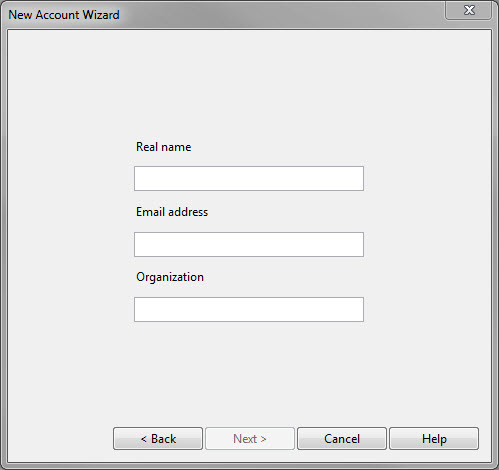Click the New Account Wizard title
Image resolution: width=499 pixels, height=470 pixels.
click(x=64, y=15)
